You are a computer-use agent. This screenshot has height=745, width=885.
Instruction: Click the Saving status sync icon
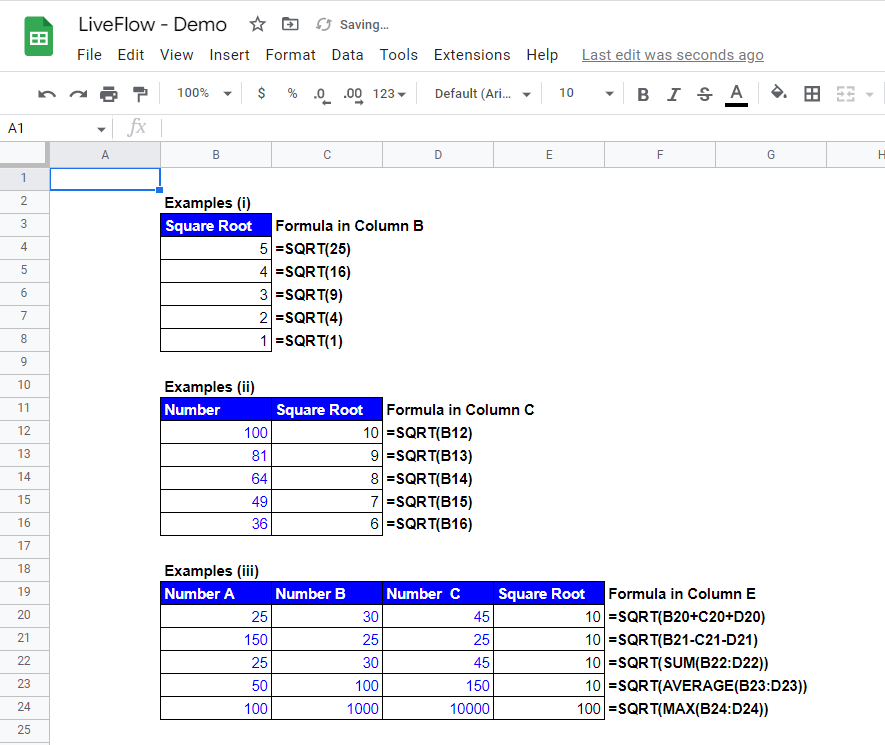tap(323, 24)
